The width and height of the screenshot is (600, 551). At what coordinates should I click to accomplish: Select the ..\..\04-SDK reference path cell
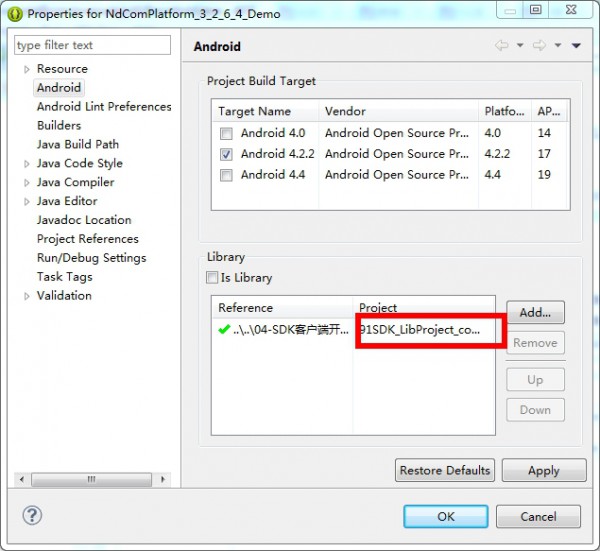(x=291, y=329)
